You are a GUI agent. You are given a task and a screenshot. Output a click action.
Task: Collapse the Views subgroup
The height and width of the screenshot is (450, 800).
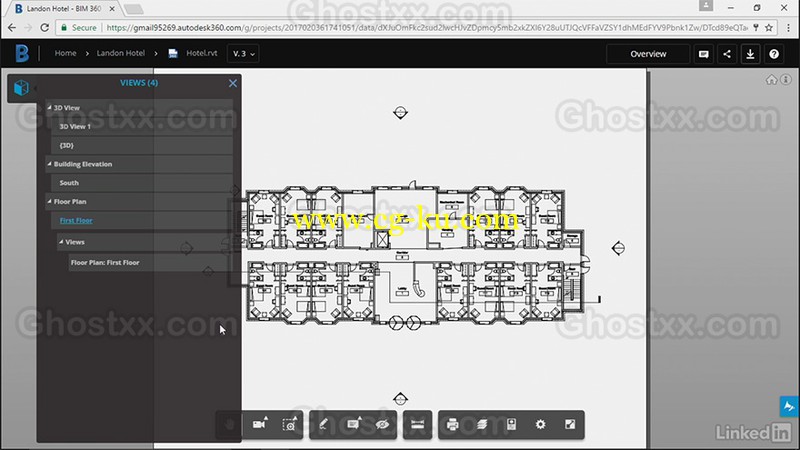pos(61,242)
